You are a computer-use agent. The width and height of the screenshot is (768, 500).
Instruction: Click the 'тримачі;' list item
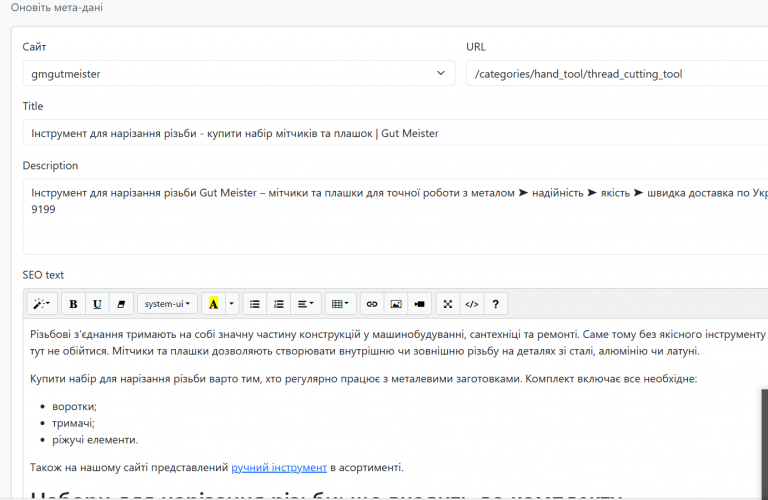(x=73, y=423)
